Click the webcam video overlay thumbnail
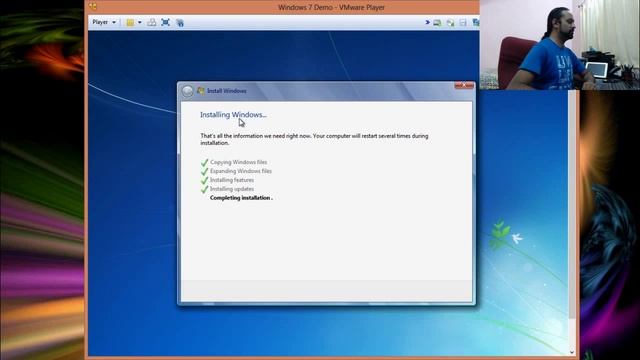 point(560,44)
